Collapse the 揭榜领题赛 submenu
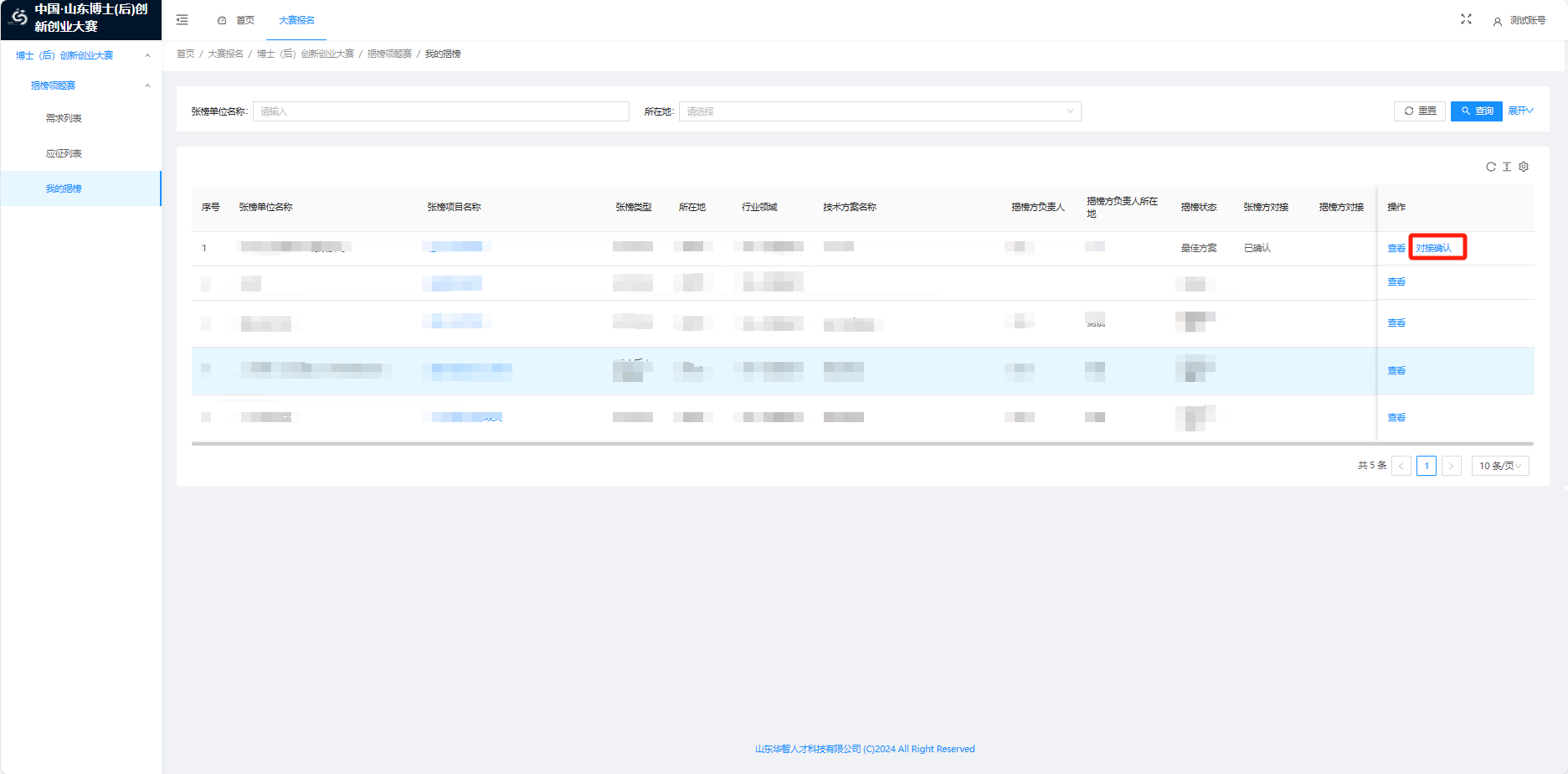 click(147, 85)
